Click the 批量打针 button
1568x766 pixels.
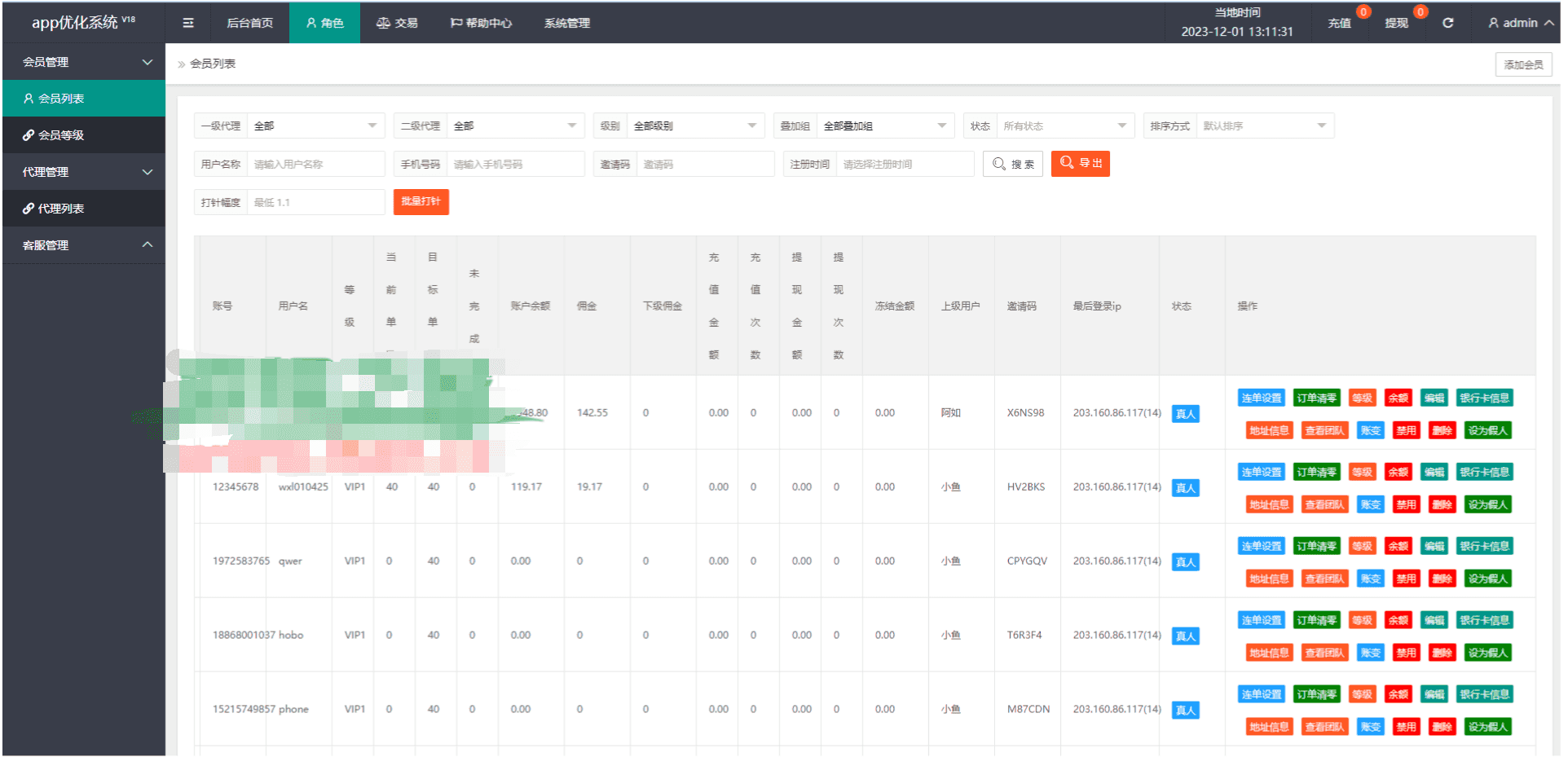pos(421,201)
